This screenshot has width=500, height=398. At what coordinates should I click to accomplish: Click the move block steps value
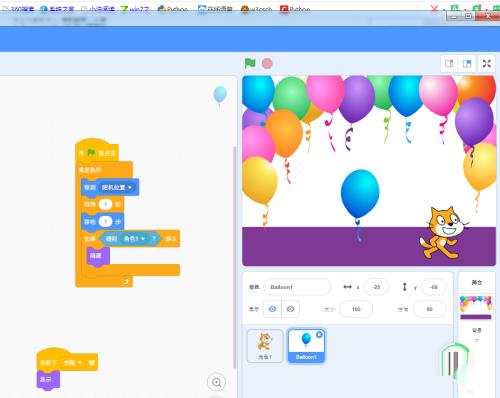pos(106,221)
